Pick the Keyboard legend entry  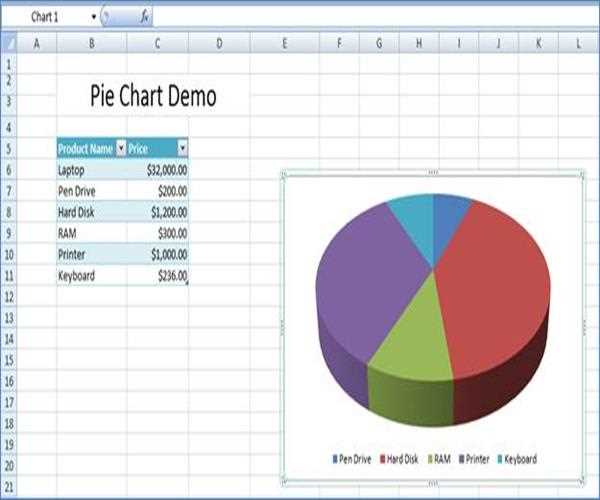pos(518,459)
